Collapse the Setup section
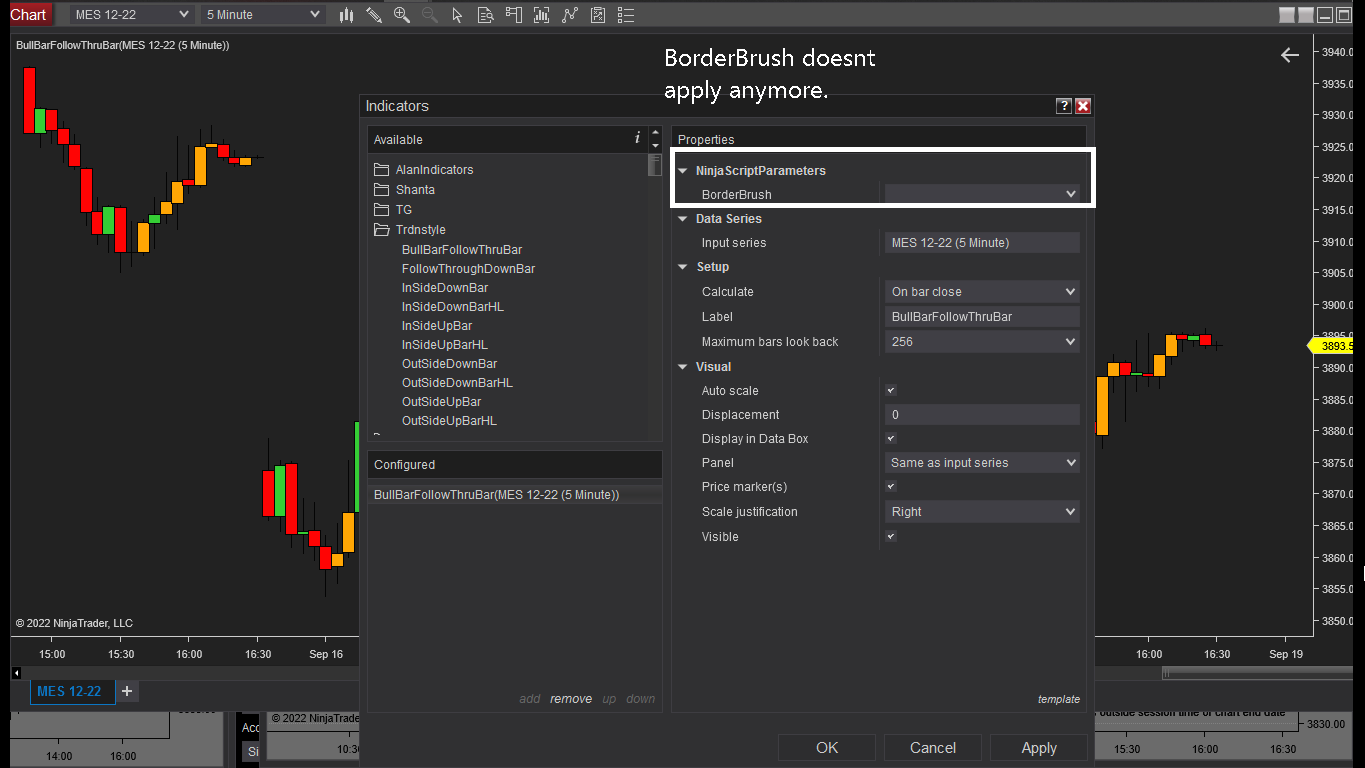Image resolution: width=1365 pixels, height=768 pixels. [x=684, y=267]
